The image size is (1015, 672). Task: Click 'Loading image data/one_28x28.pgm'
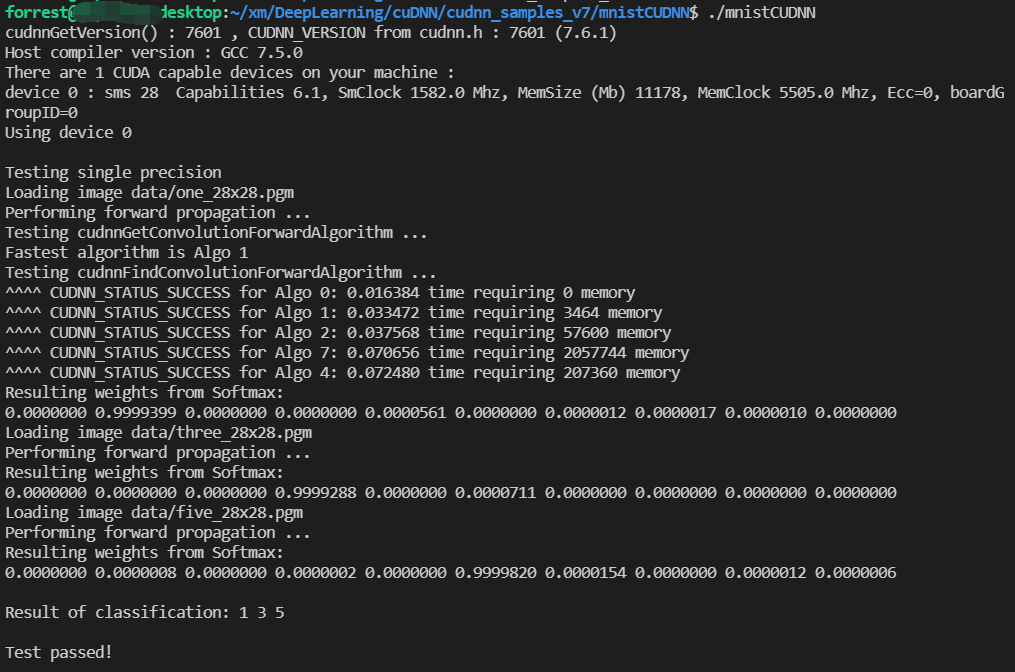coord(150,193)
